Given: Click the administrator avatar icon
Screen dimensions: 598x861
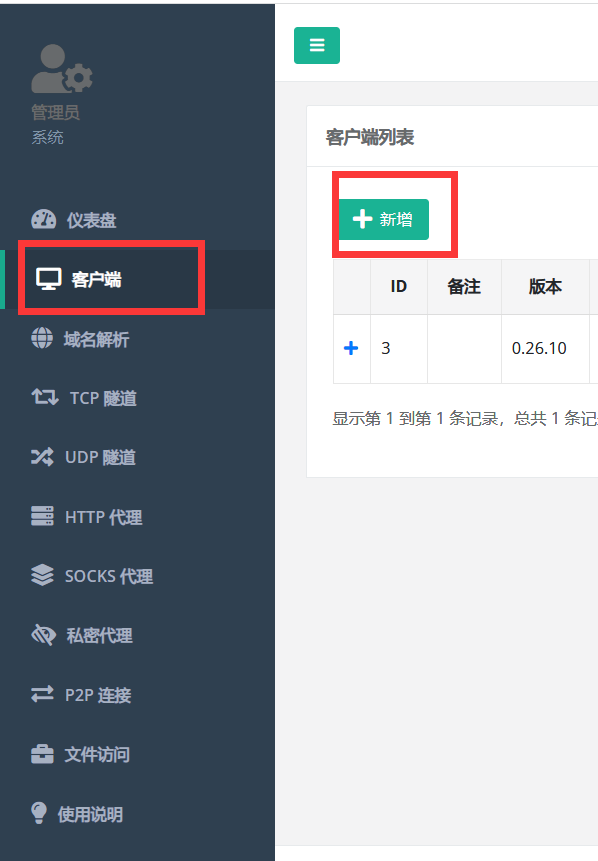Looking at the screenshot, I should [x=62, y=69].
